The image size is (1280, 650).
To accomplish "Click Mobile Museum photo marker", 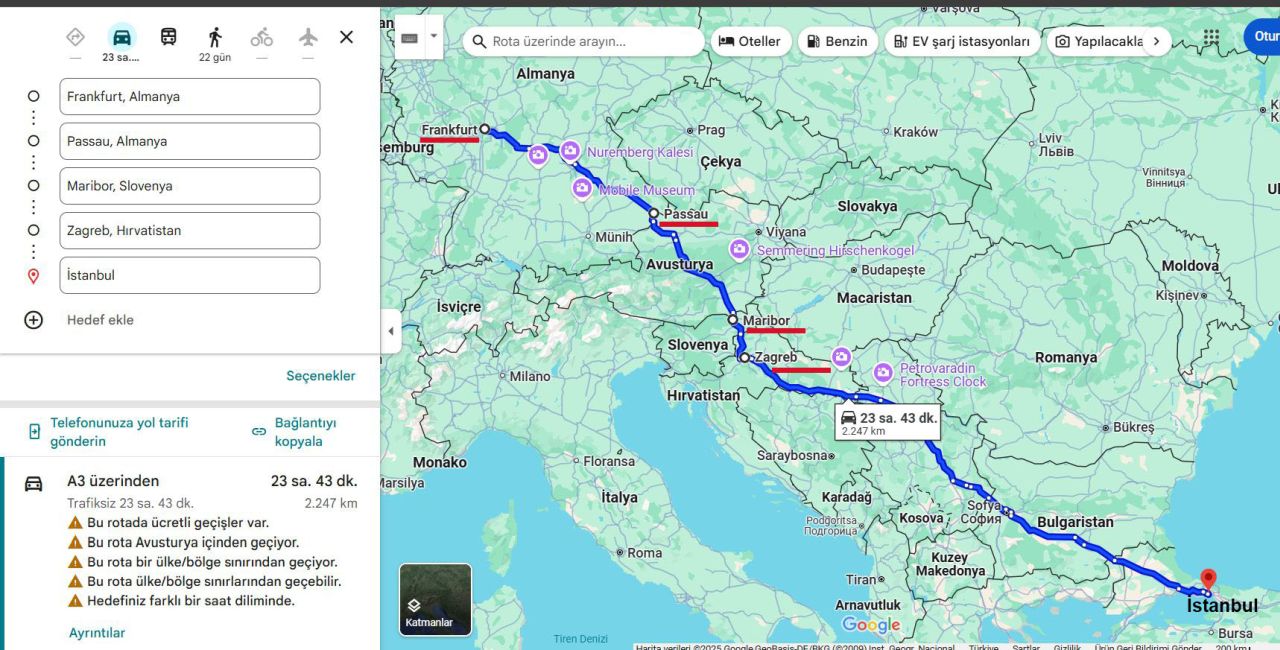I will click(582, 188).
